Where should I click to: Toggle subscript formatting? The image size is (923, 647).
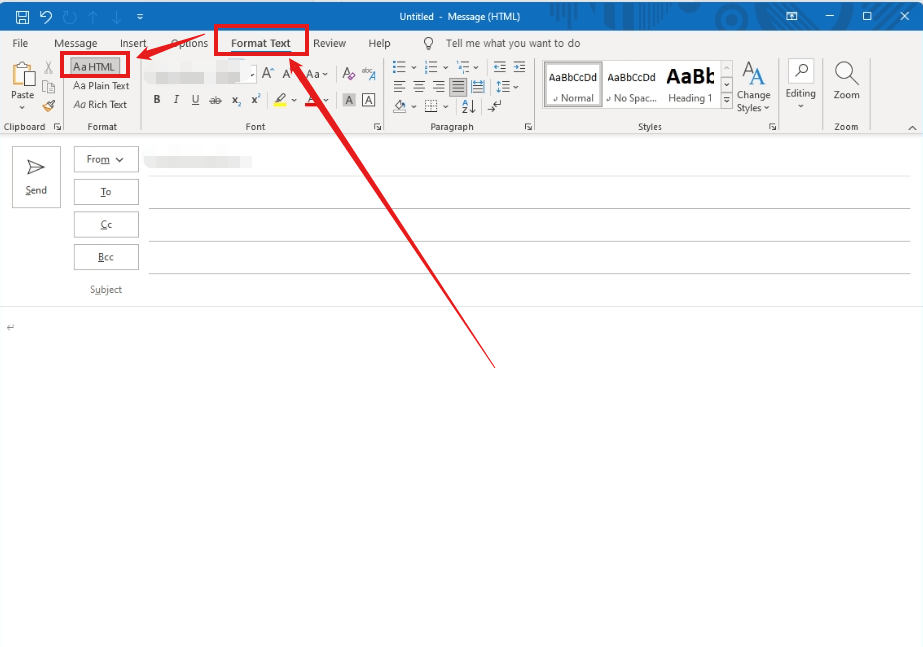click(x=235, y=100)
